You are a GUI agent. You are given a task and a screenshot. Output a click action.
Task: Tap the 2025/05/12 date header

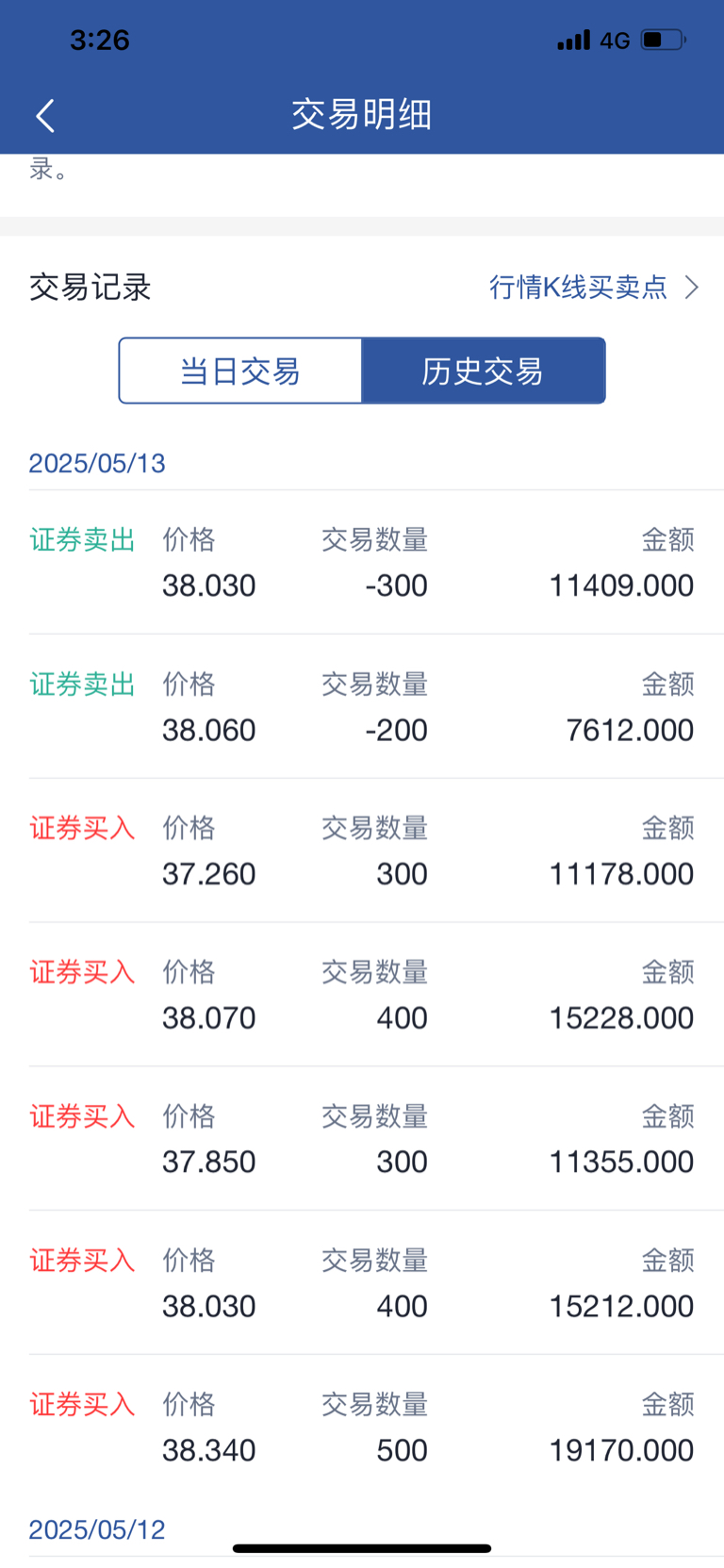(97, 1529)
